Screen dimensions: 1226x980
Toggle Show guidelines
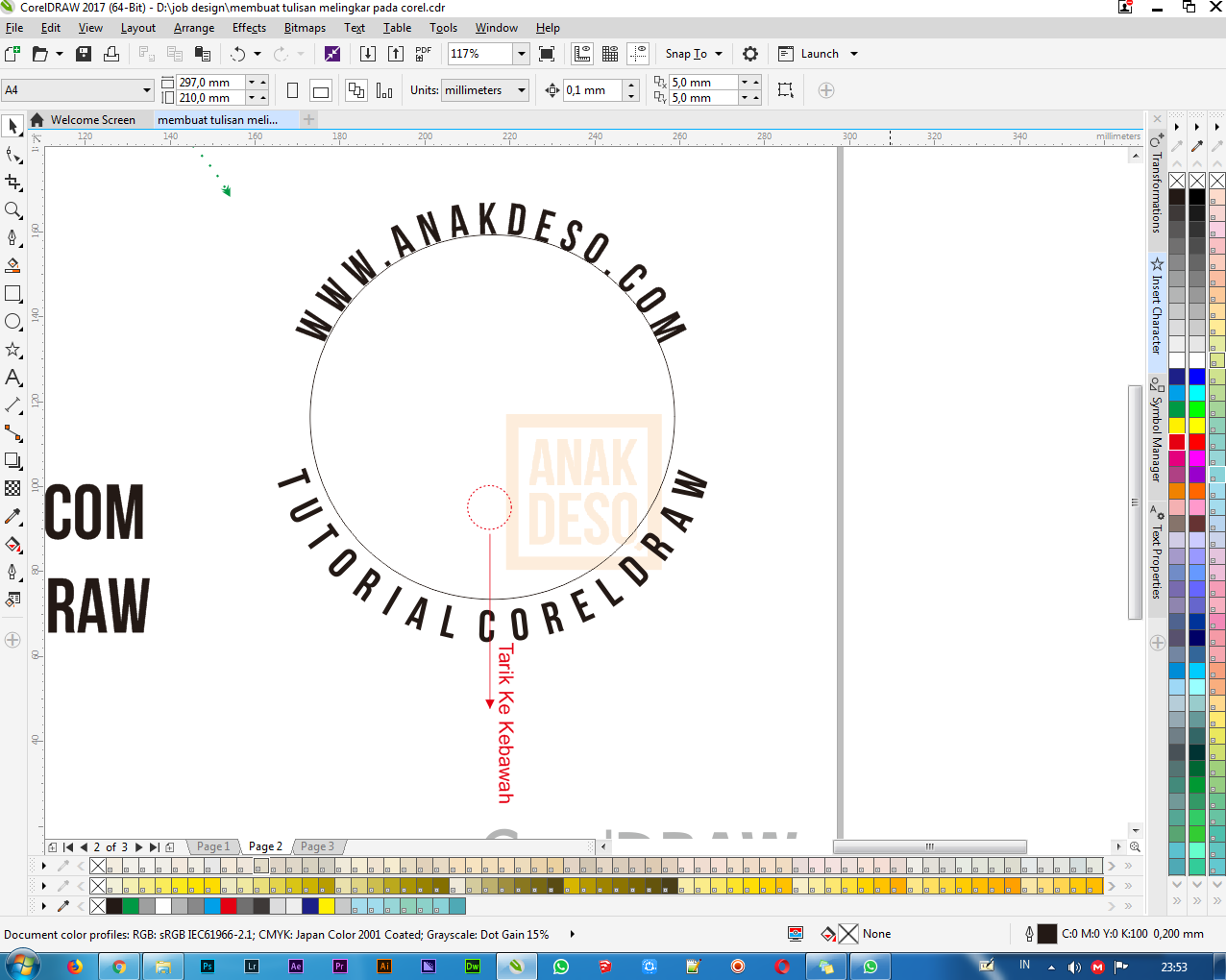click(x=637, y=54)
